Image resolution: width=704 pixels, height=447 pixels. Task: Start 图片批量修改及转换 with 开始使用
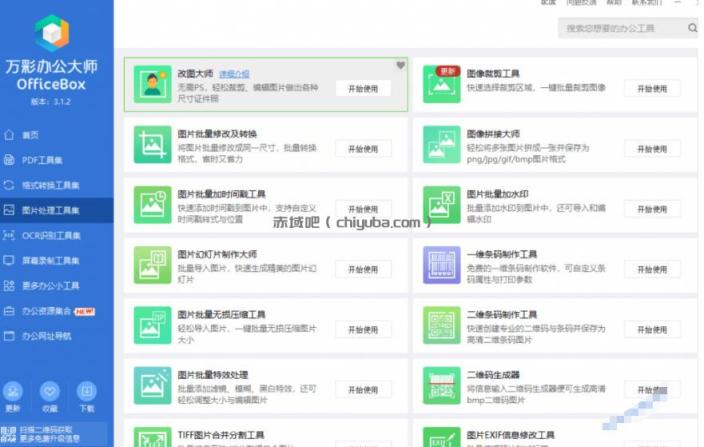point(363,149)
